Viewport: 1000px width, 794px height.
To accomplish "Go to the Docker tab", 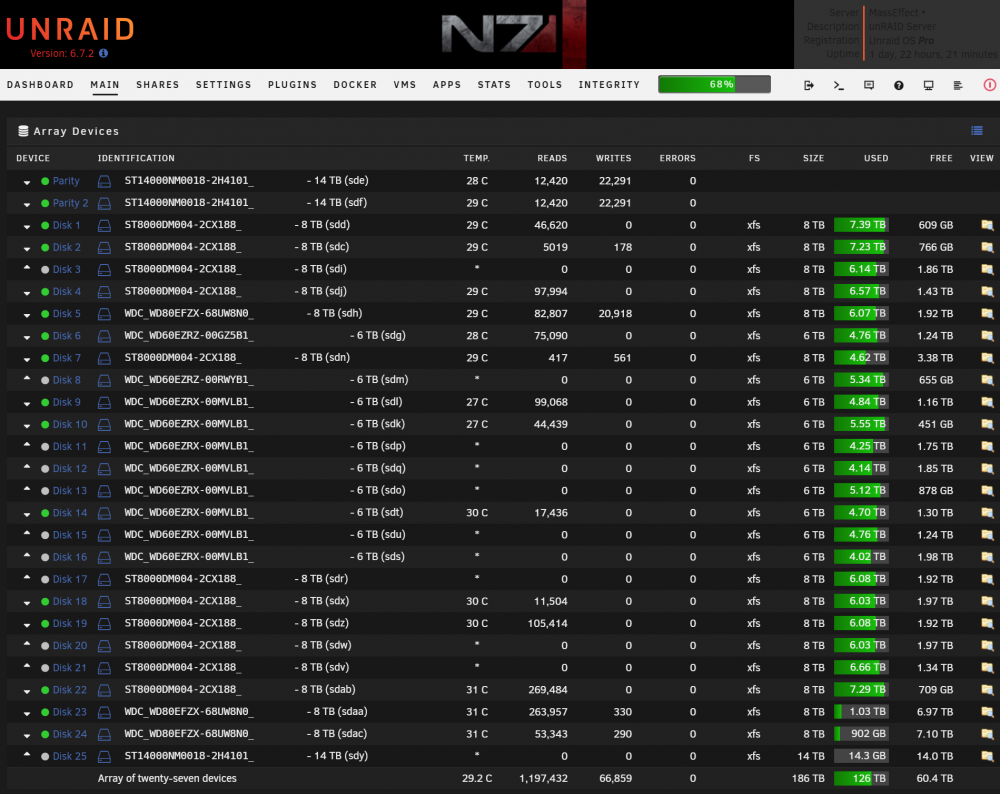I will tap(355, 85).
